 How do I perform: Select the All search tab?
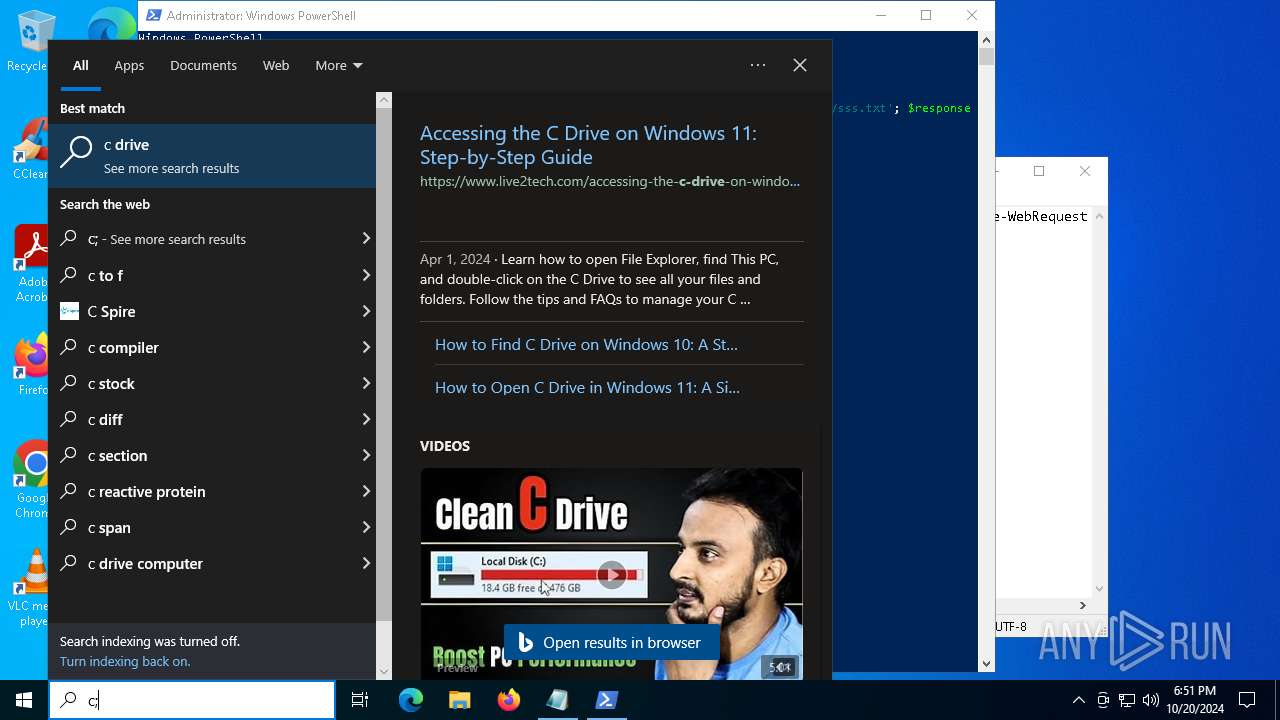coord(81,65)
